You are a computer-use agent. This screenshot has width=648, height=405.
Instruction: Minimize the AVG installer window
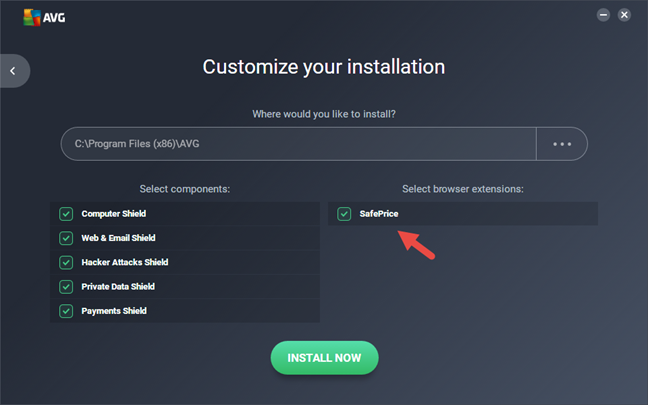click(603, 15)
